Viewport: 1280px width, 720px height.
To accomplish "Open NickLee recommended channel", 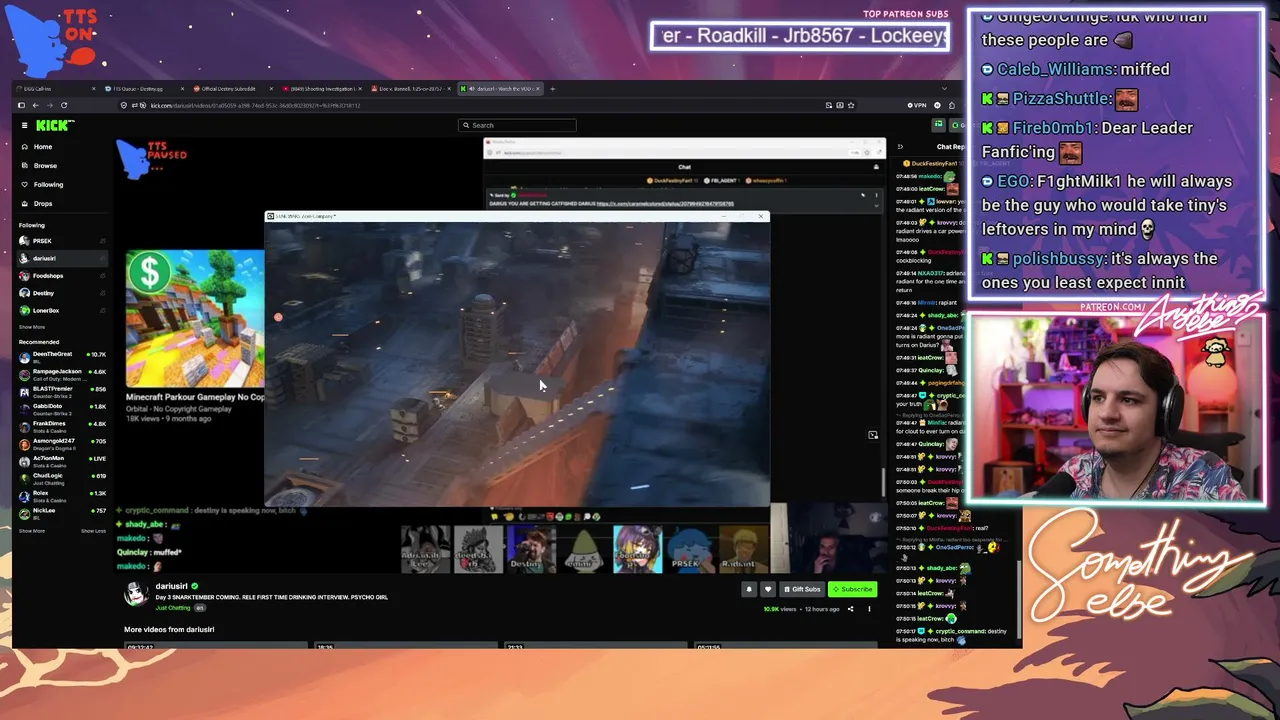I will point(62,512).
